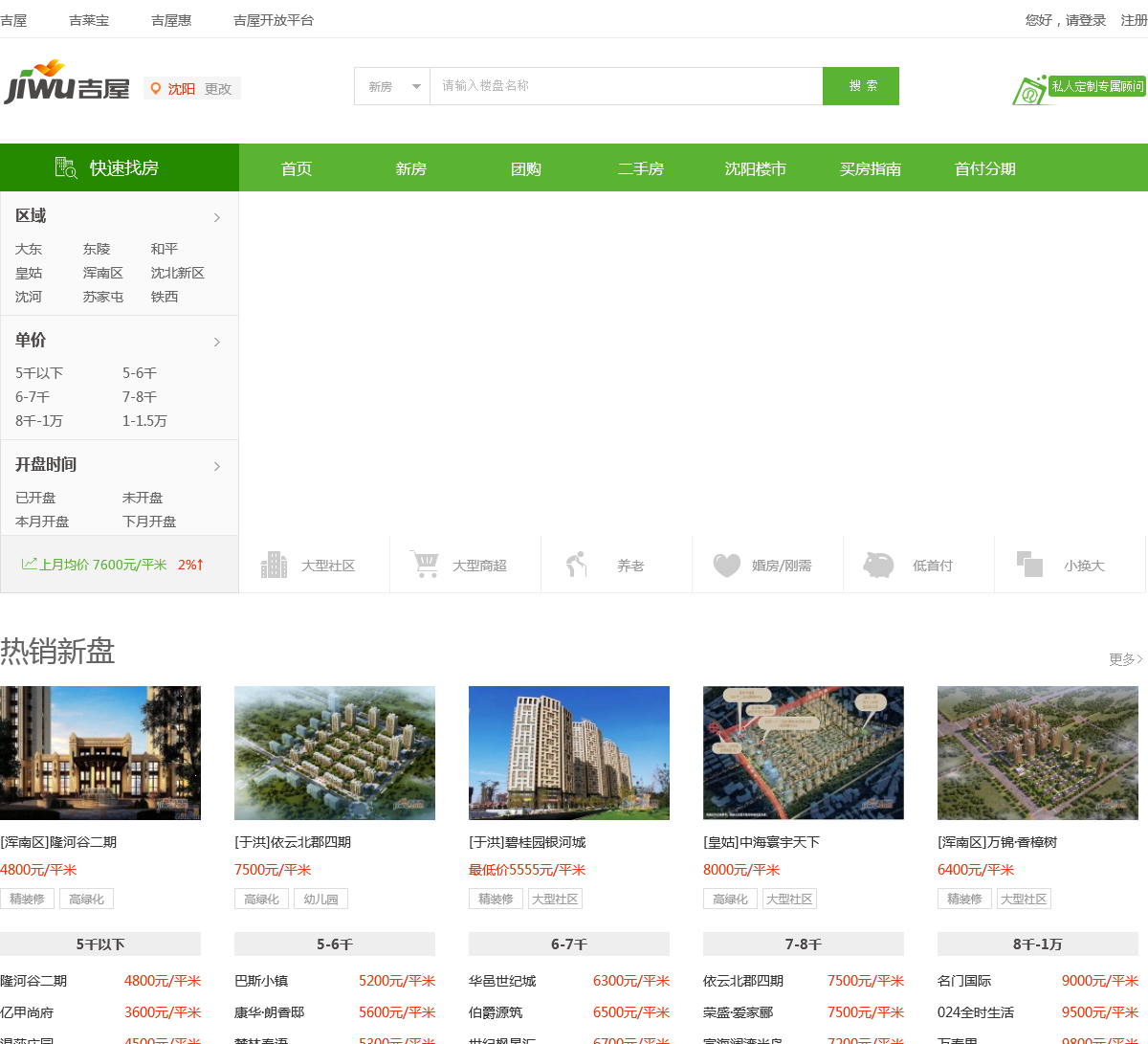Open the 新房 search type dropdown

point(392,86)
